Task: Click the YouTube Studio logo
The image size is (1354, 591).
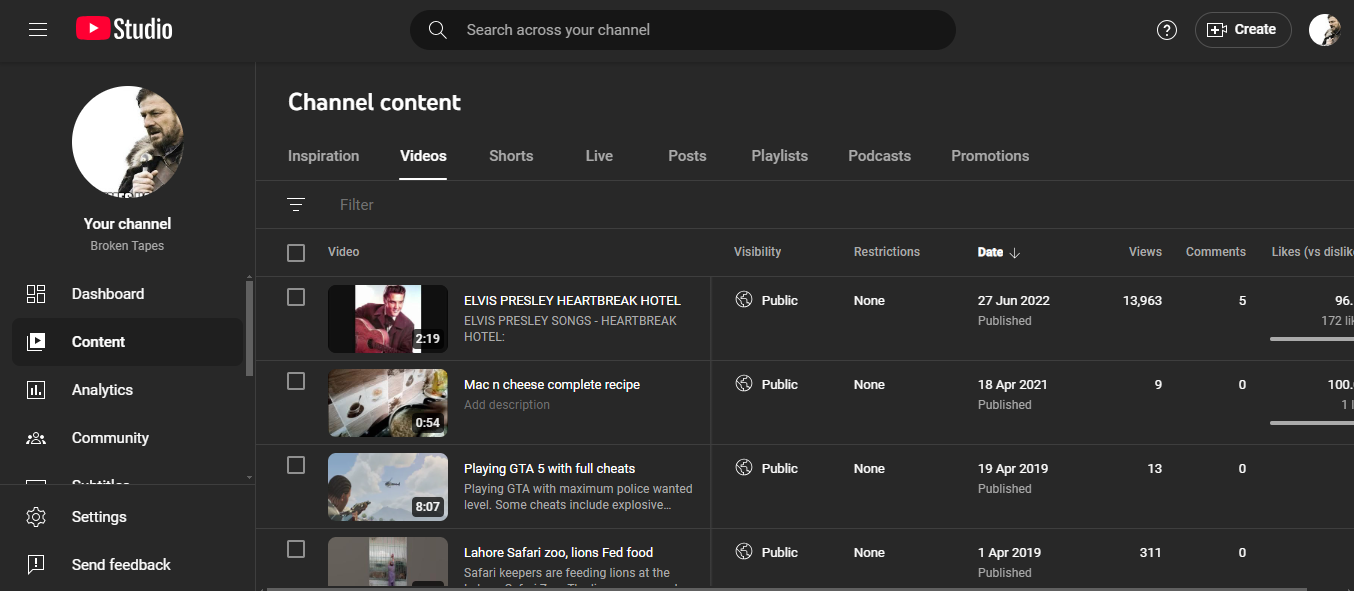Action: point(124,30)
